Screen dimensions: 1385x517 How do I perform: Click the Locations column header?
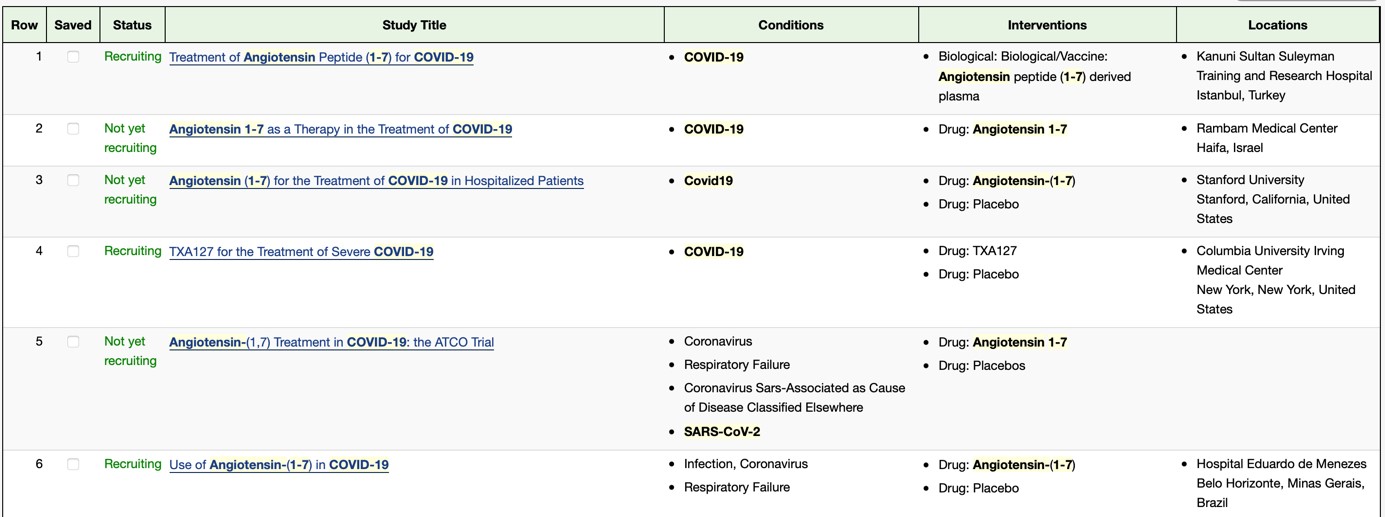[1277, 25]
